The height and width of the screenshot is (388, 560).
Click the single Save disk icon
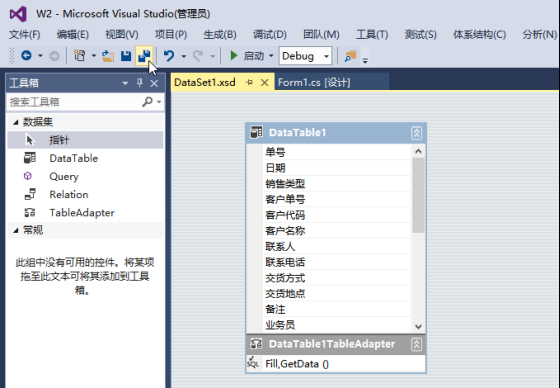tap(126, 56)
